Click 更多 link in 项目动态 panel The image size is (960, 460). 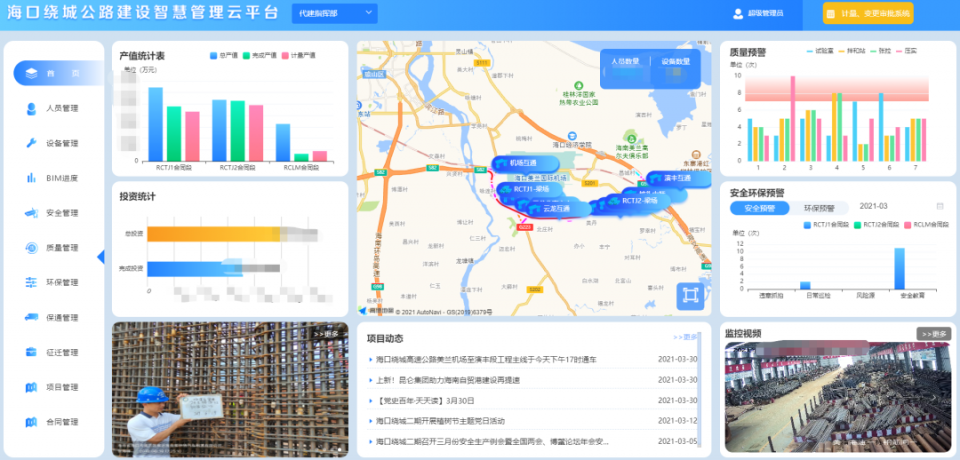[685, 338]
